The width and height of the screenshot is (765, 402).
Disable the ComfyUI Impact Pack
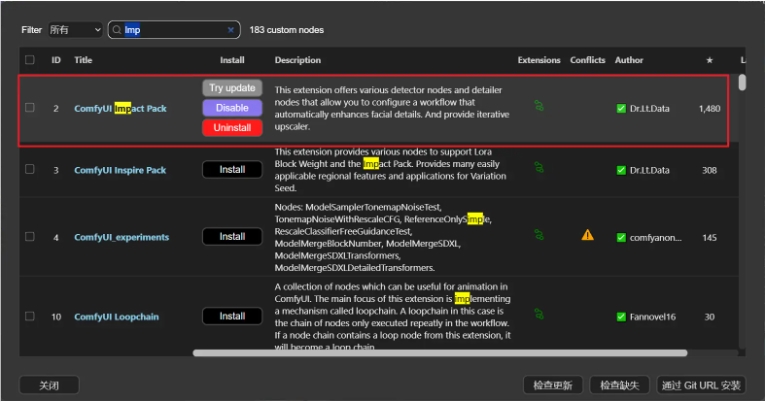tap(232, 108)
